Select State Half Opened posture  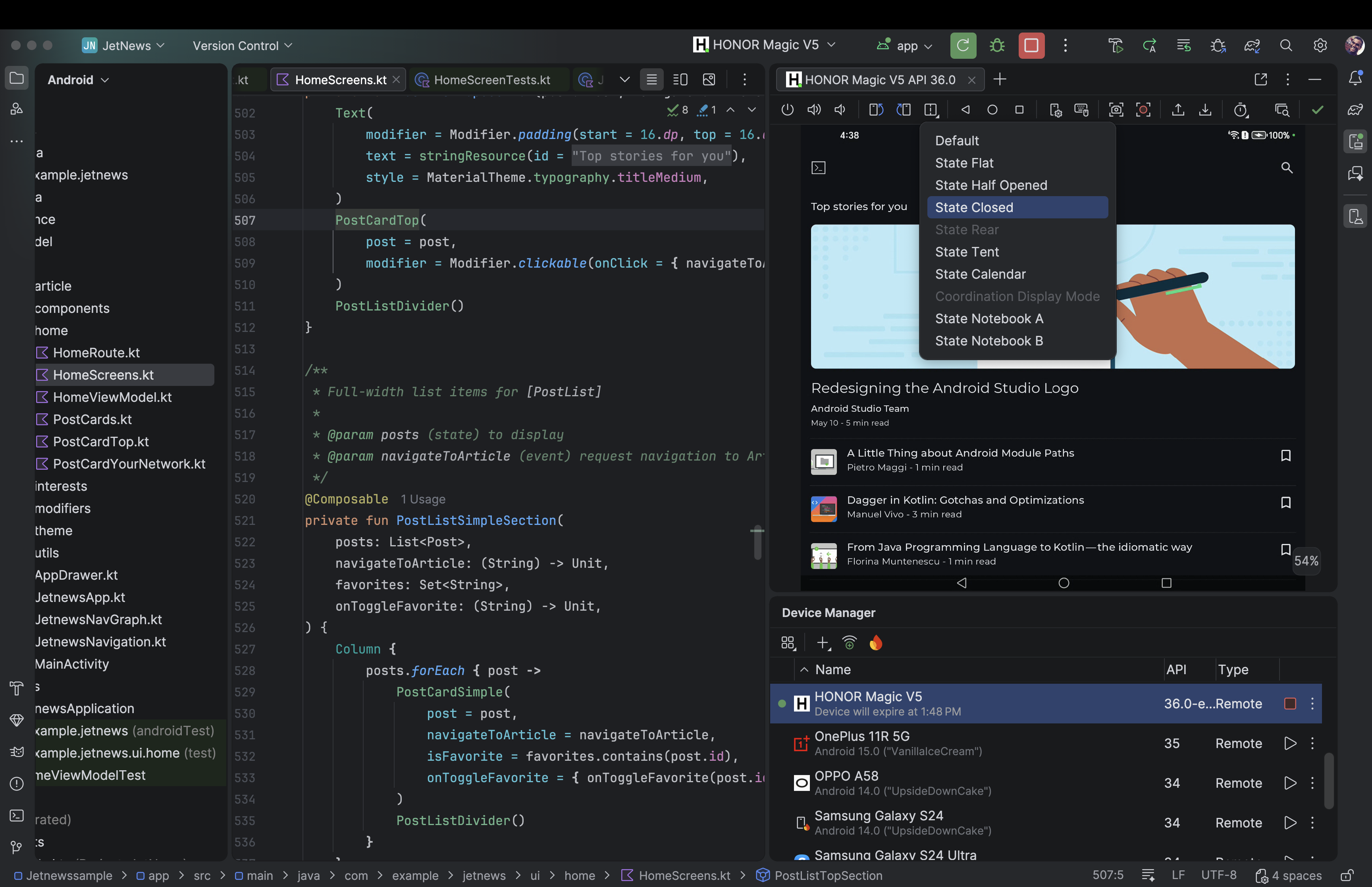[1017, 185]
